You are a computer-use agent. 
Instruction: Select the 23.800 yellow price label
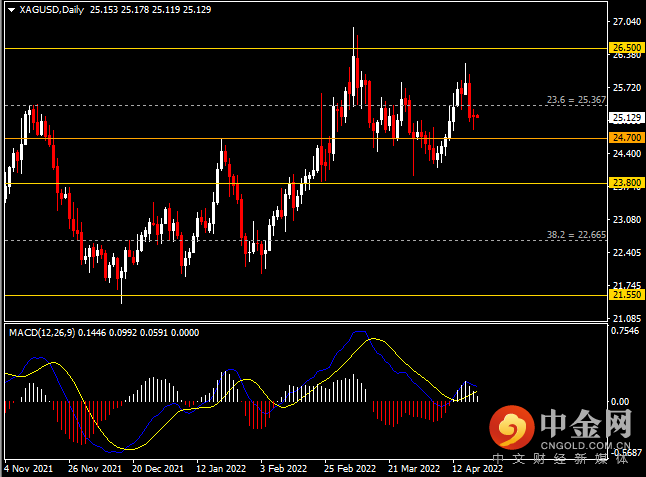[626, 182]
